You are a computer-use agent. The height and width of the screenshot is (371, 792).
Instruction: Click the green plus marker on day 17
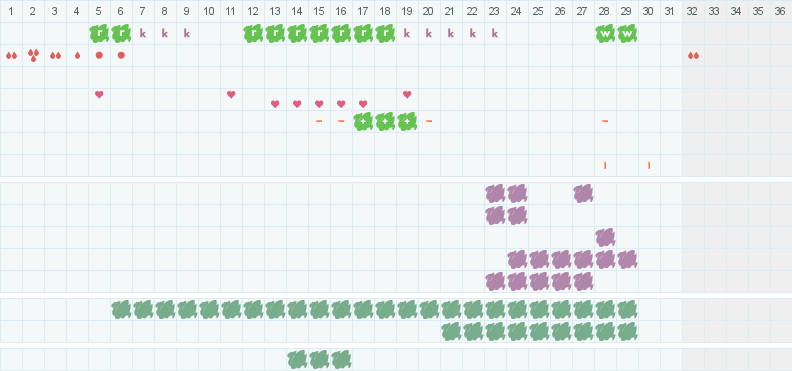363,122
